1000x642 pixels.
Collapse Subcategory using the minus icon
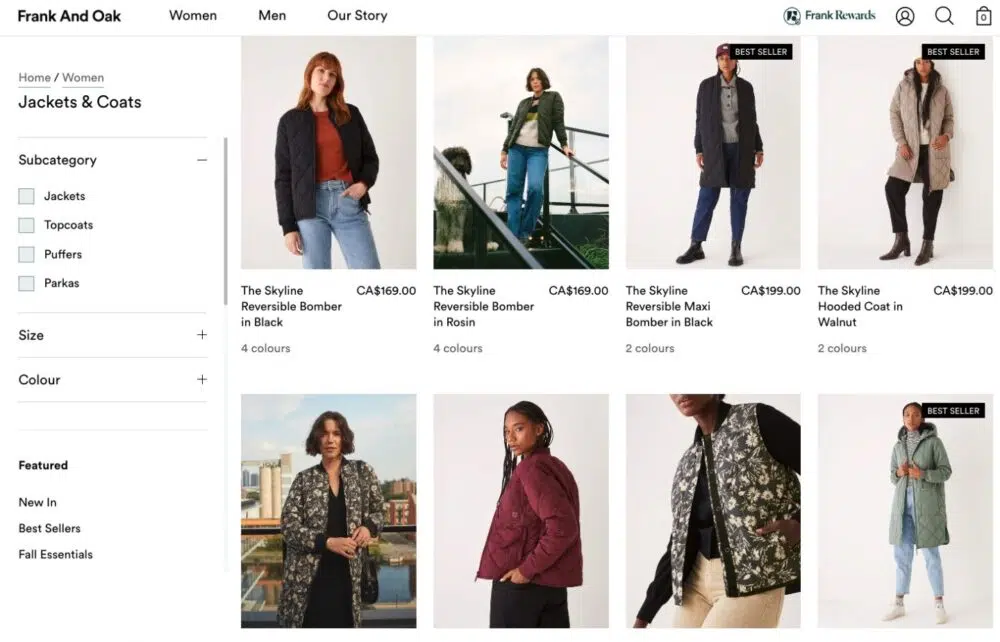[x=202, y=160]
